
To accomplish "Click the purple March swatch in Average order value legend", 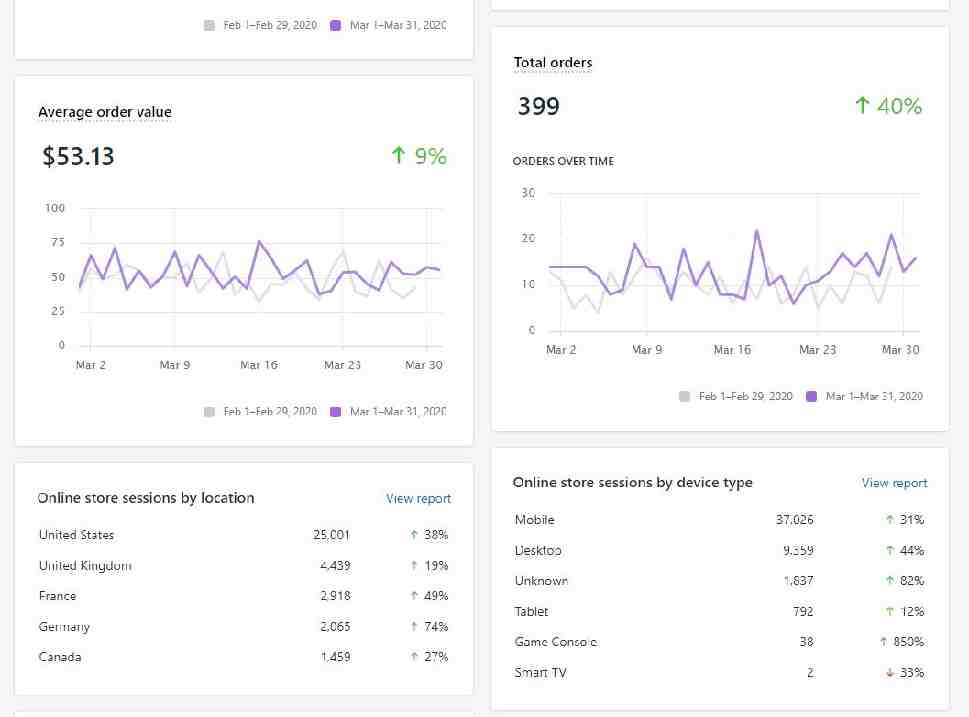I will 336,412.
